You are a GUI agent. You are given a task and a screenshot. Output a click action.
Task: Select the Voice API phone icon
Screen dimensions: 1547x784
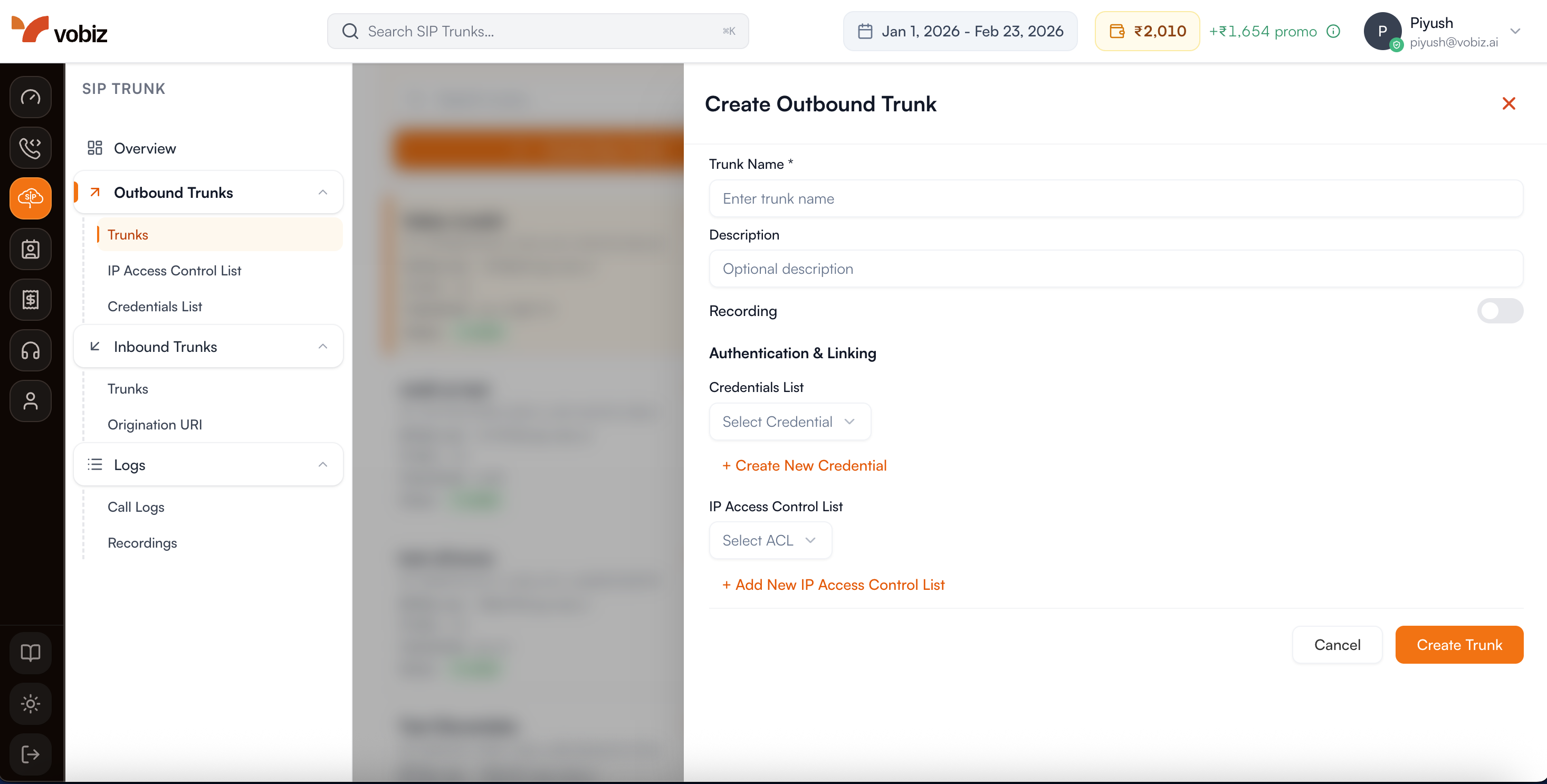pos(30,148)
